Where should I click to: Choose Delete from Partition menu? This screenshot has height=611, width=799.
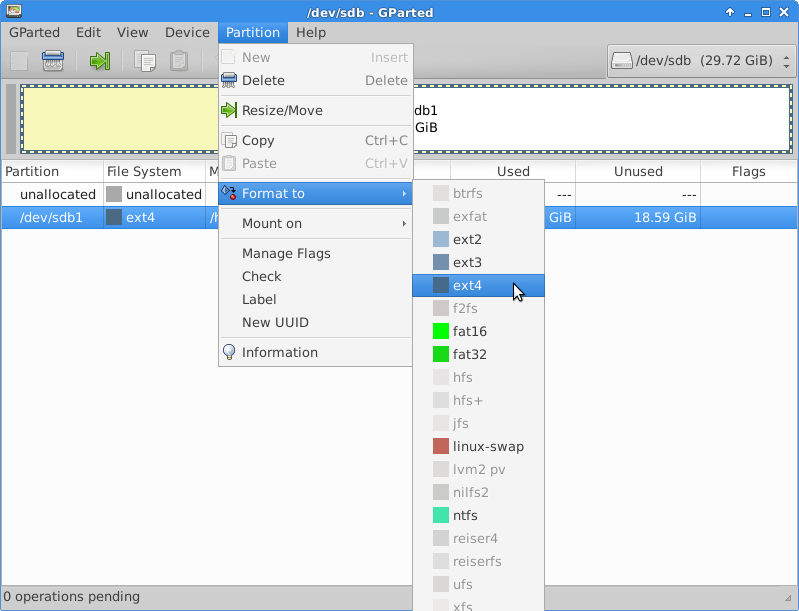[315, 81]
